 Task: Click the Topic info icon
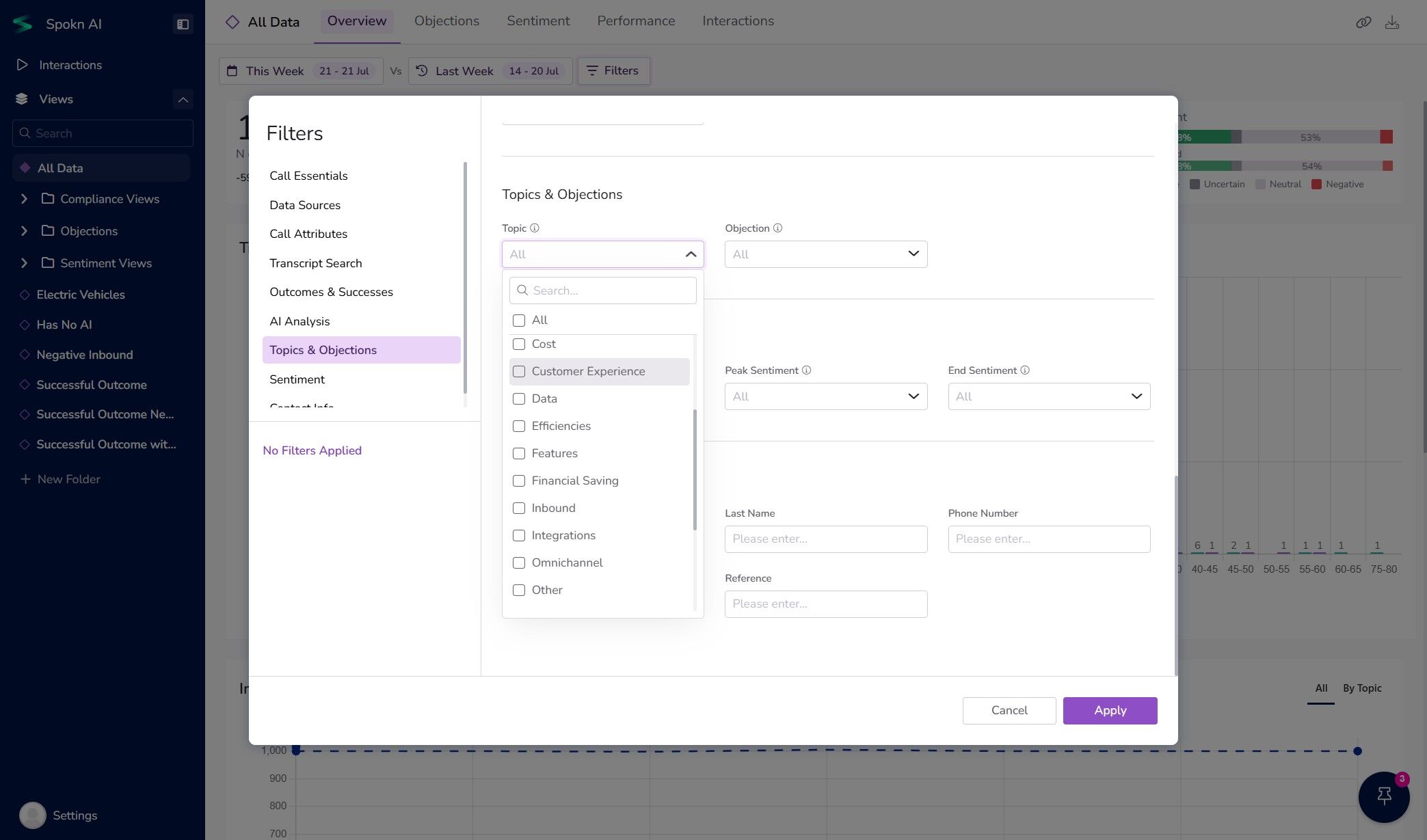coord(535,228)
